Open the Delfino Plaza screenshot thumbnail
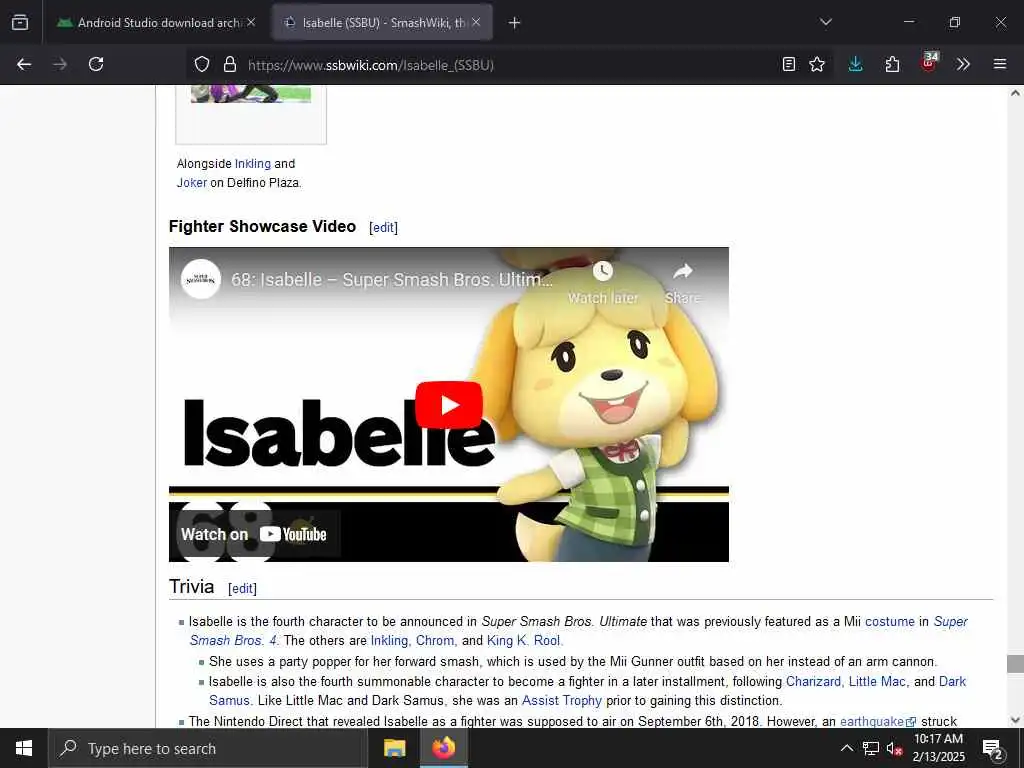The height and width of the screenshot is (768, 1024). [x=251, y=95]
